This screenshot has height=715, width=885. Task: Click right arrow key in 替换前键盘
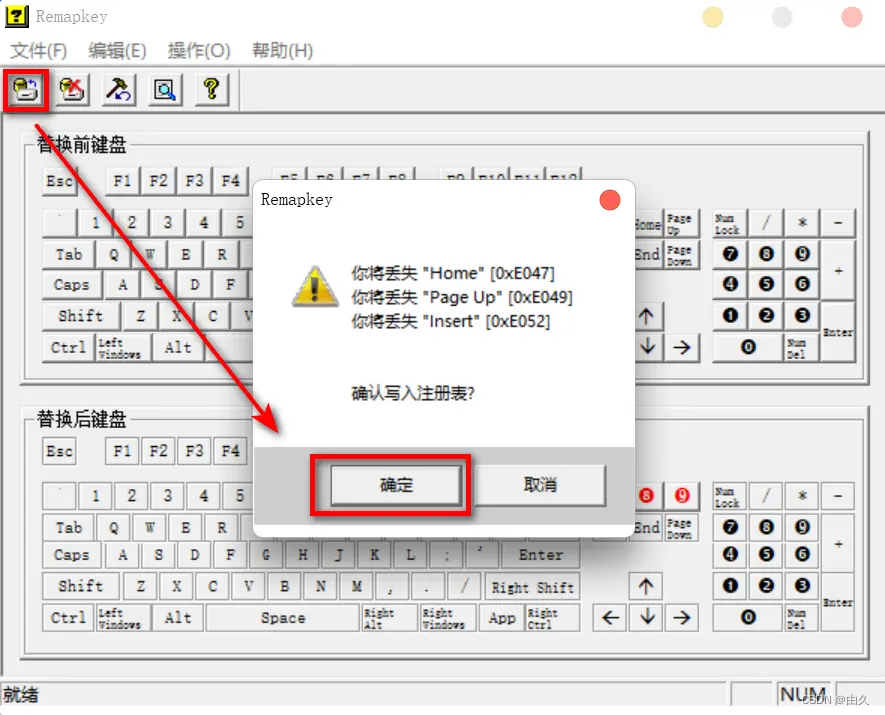682,348
